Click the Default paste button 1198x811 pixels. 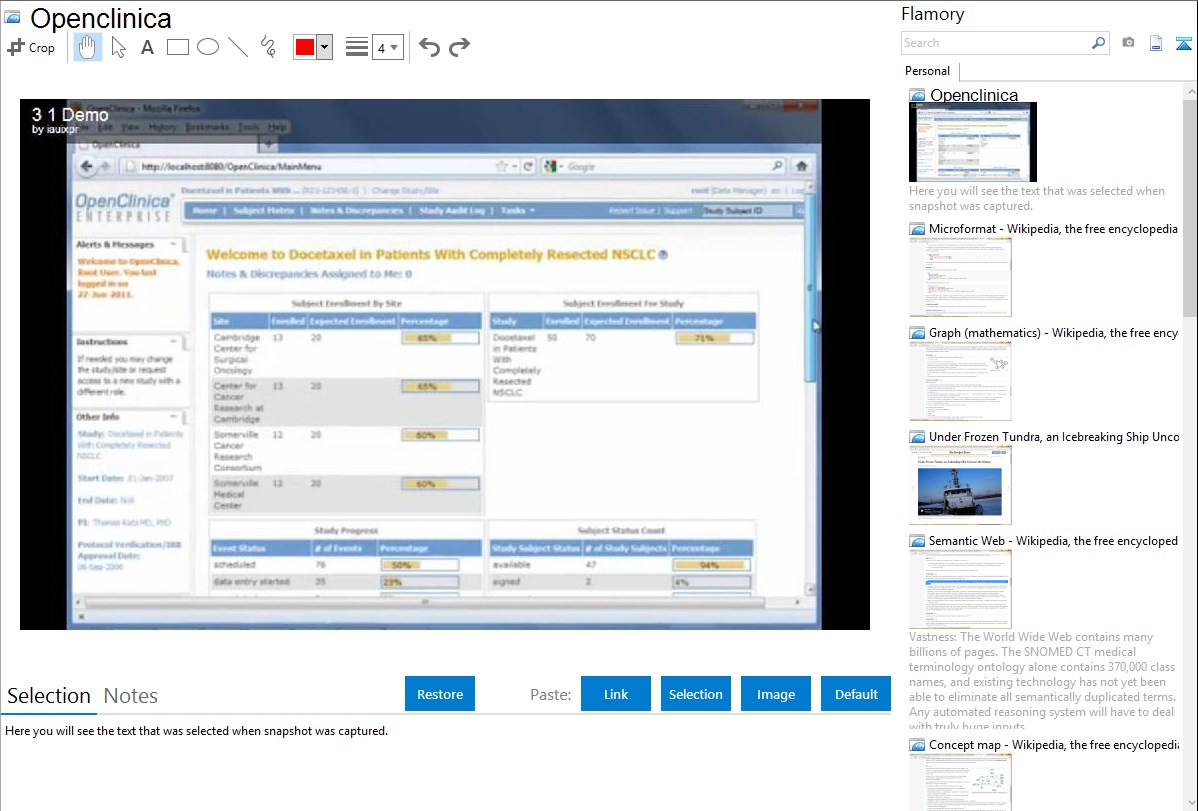pos(856,694)
